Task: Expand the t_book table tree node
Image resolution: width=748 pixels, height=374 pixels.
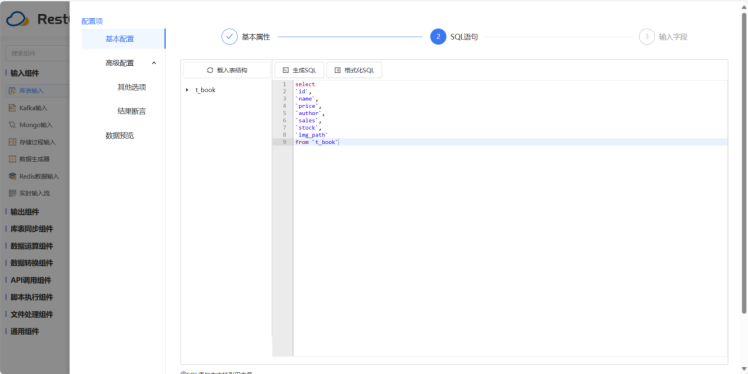Action: (x=187, y=90)
